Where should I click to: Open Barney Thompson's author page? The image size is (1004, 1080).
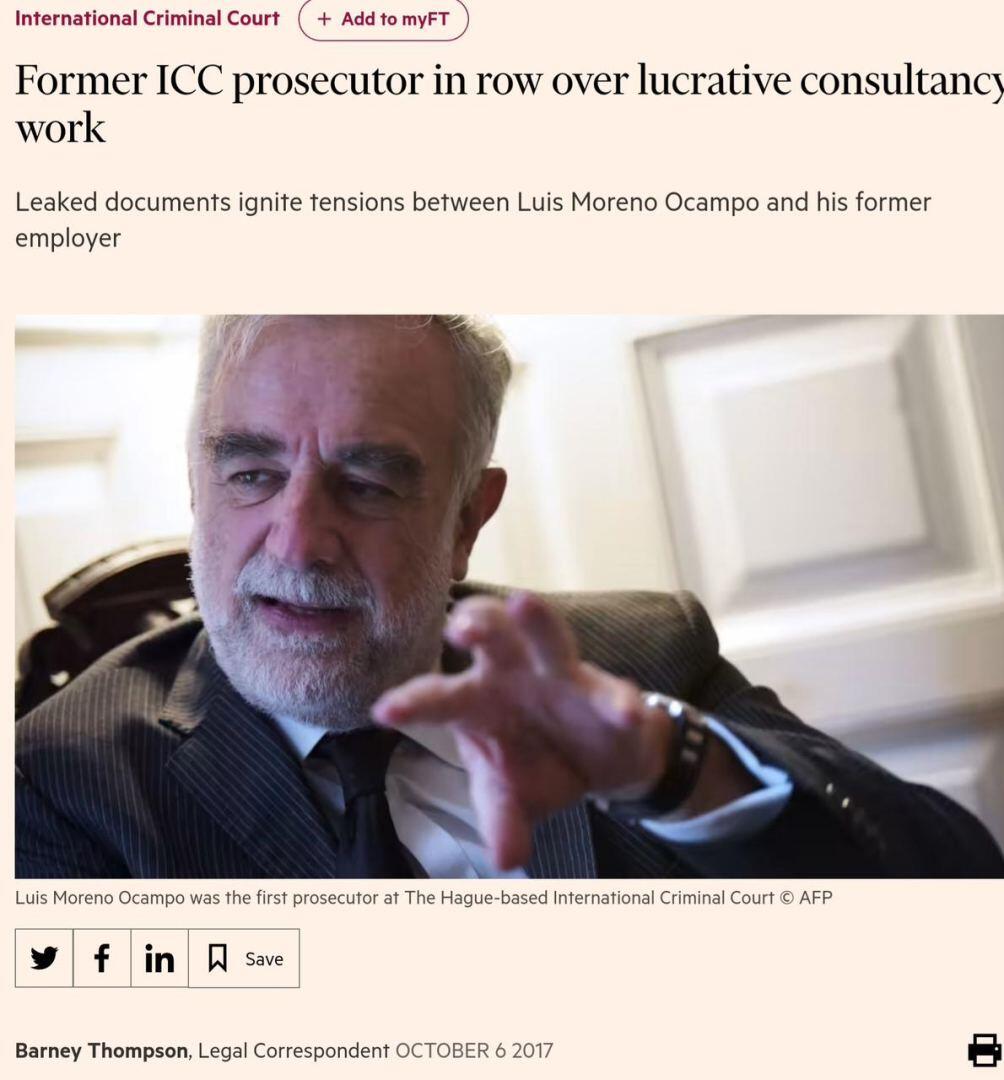[101, 1050]
